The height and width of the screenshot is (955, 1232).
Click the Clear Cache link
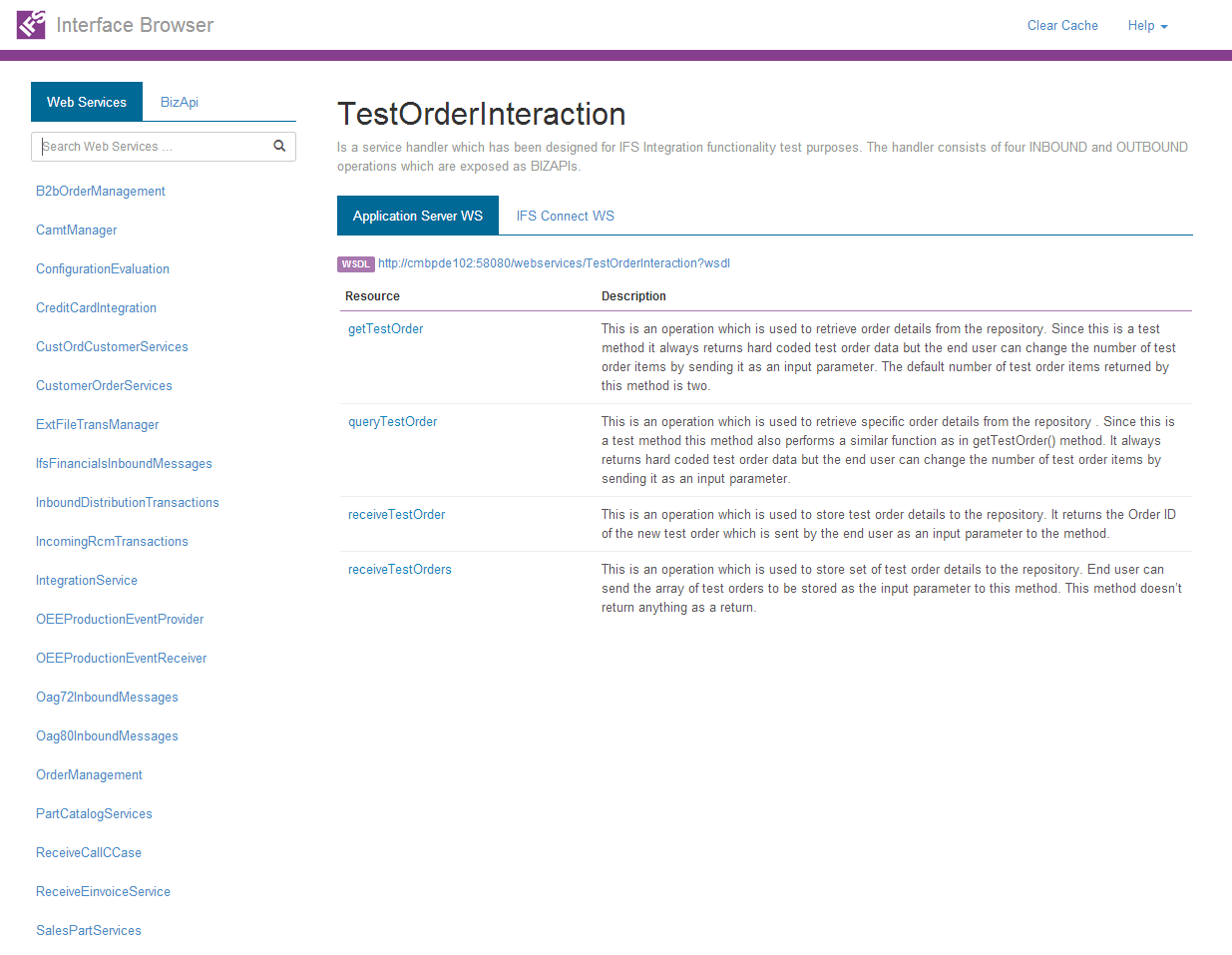(1062, 25)
